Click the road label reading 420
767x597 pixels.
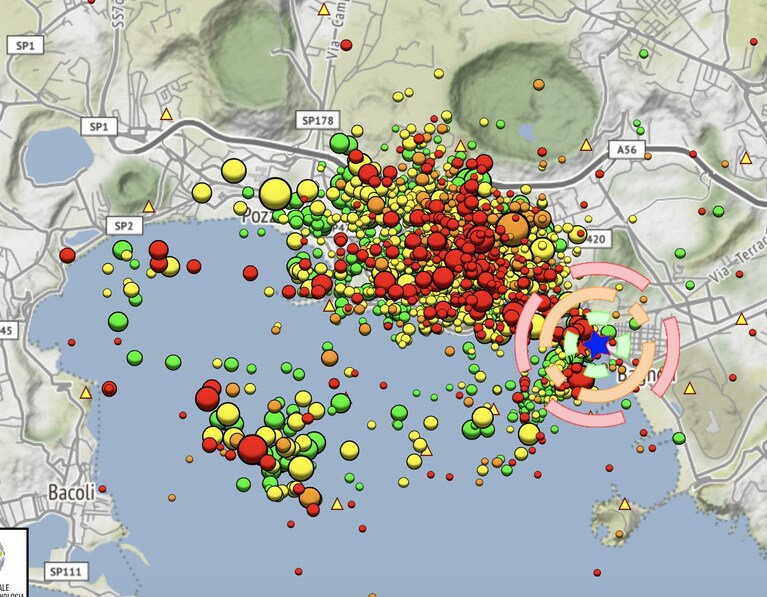(x=595, y=239)
